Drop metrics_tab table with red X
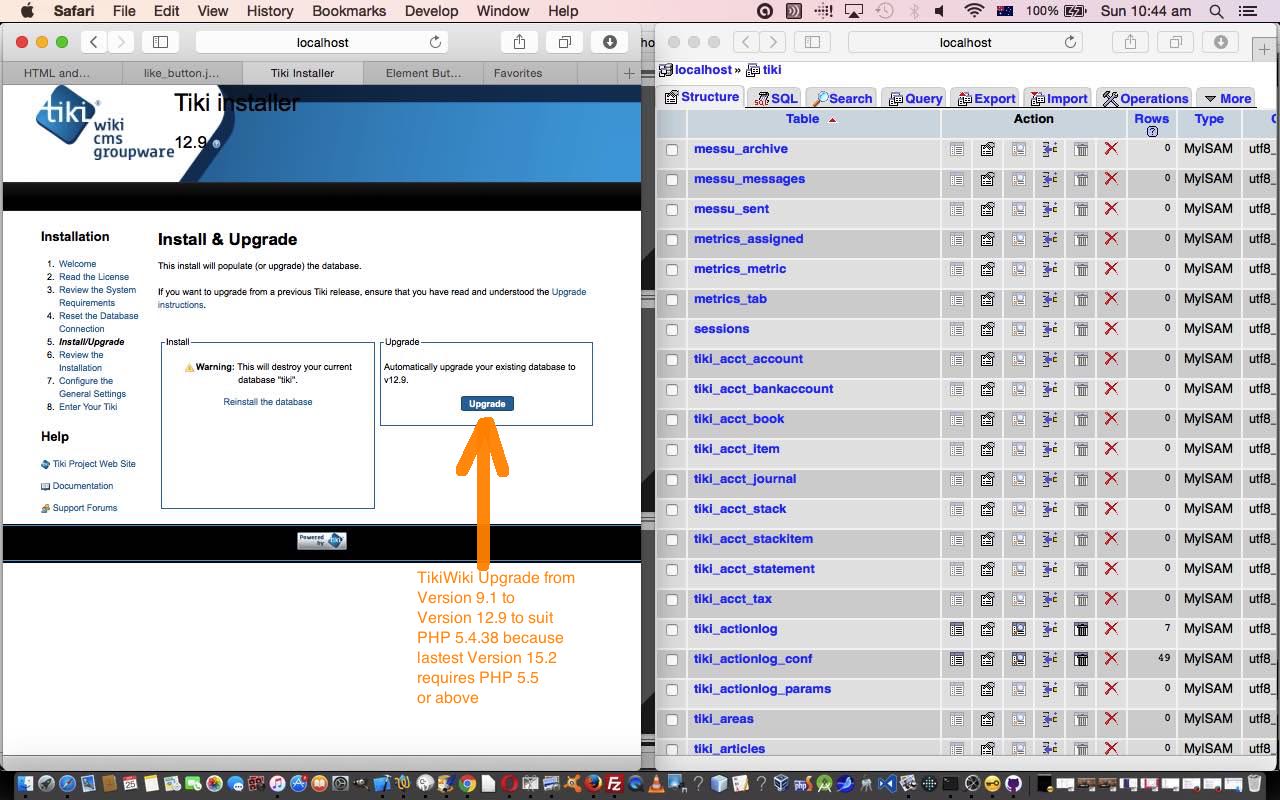 click(1111, 299)
